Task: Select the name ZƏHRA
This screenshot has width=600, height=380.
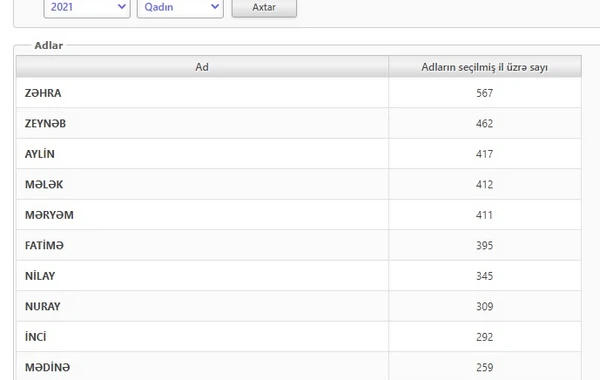Action: click(x=43, y=93)
